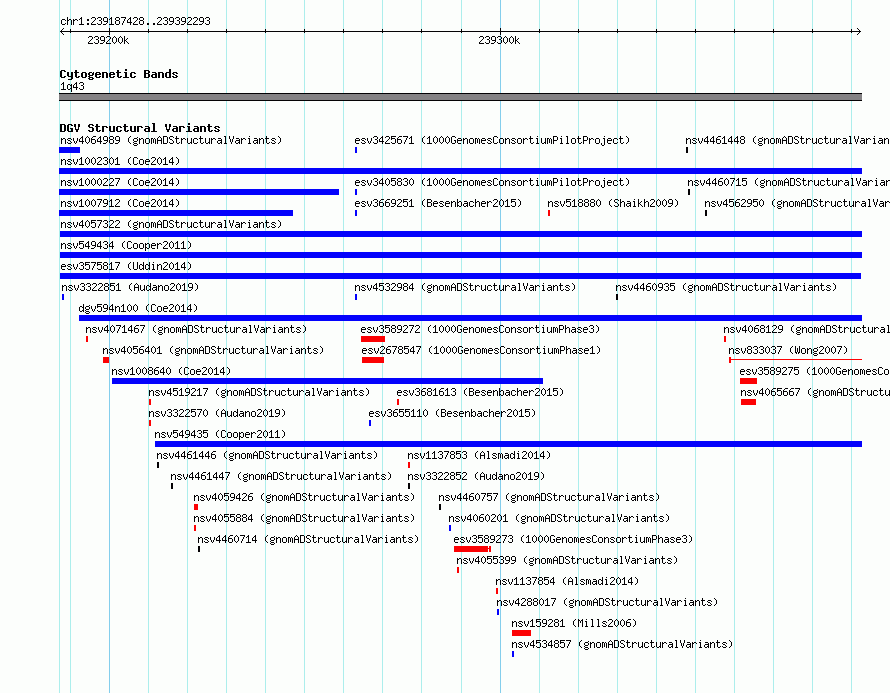Open nsv3322852 (Audano2019) variant
The image size is (890, 693).
pos(476,476)
